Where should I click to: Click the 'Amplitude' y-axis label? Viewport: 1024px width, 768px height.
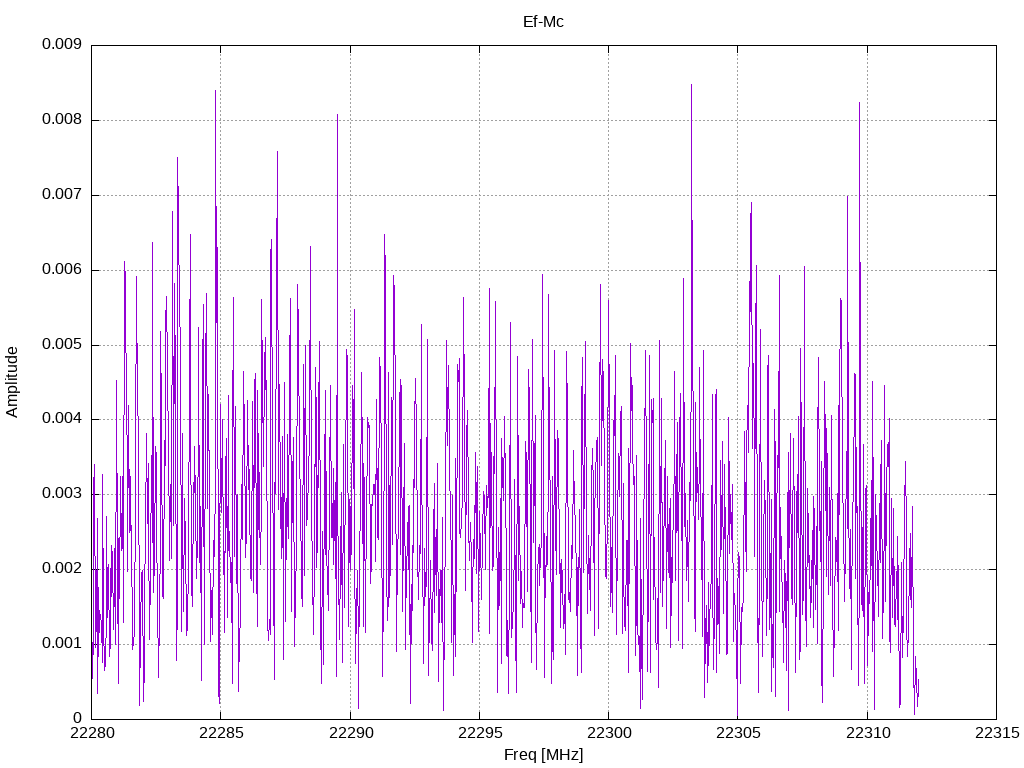pos(12,382)
